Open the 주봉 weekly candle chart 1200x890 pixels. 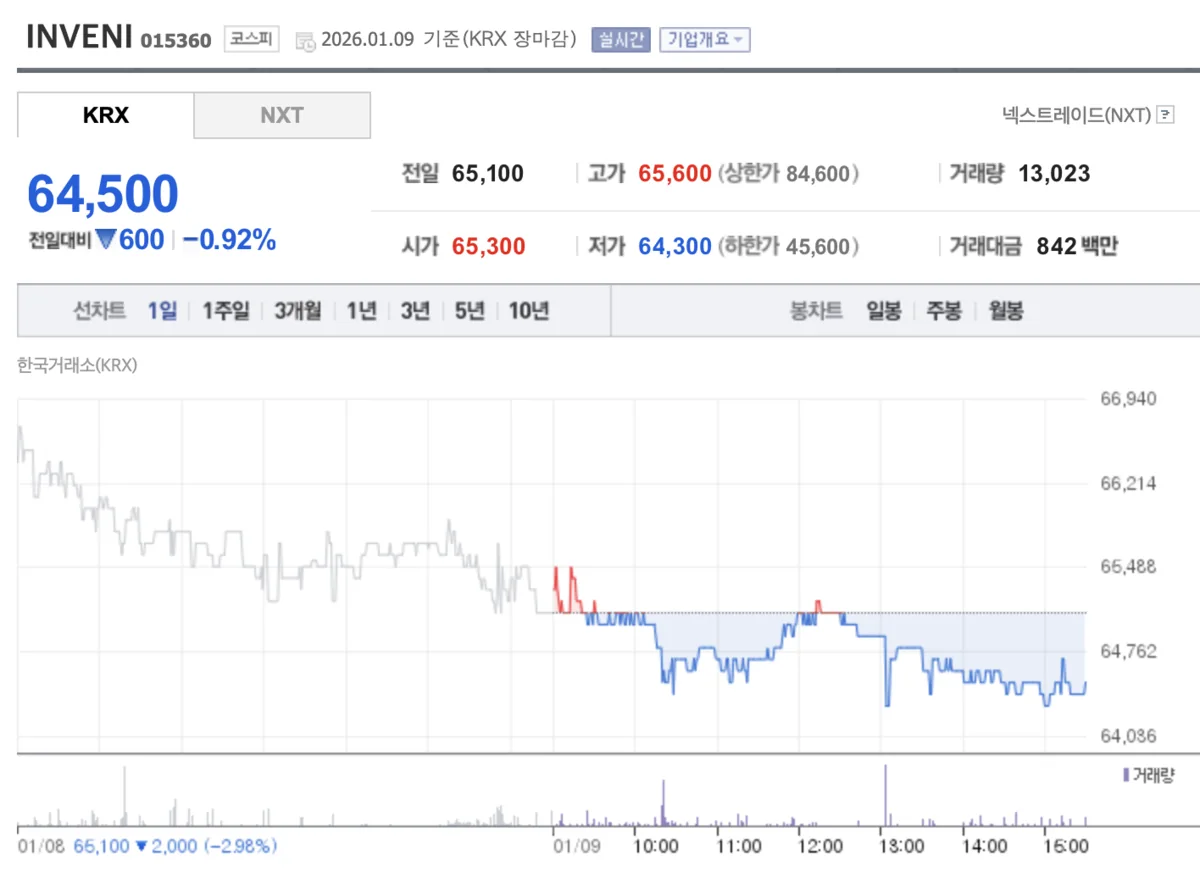pyautogui.click(x=944, y=311)
